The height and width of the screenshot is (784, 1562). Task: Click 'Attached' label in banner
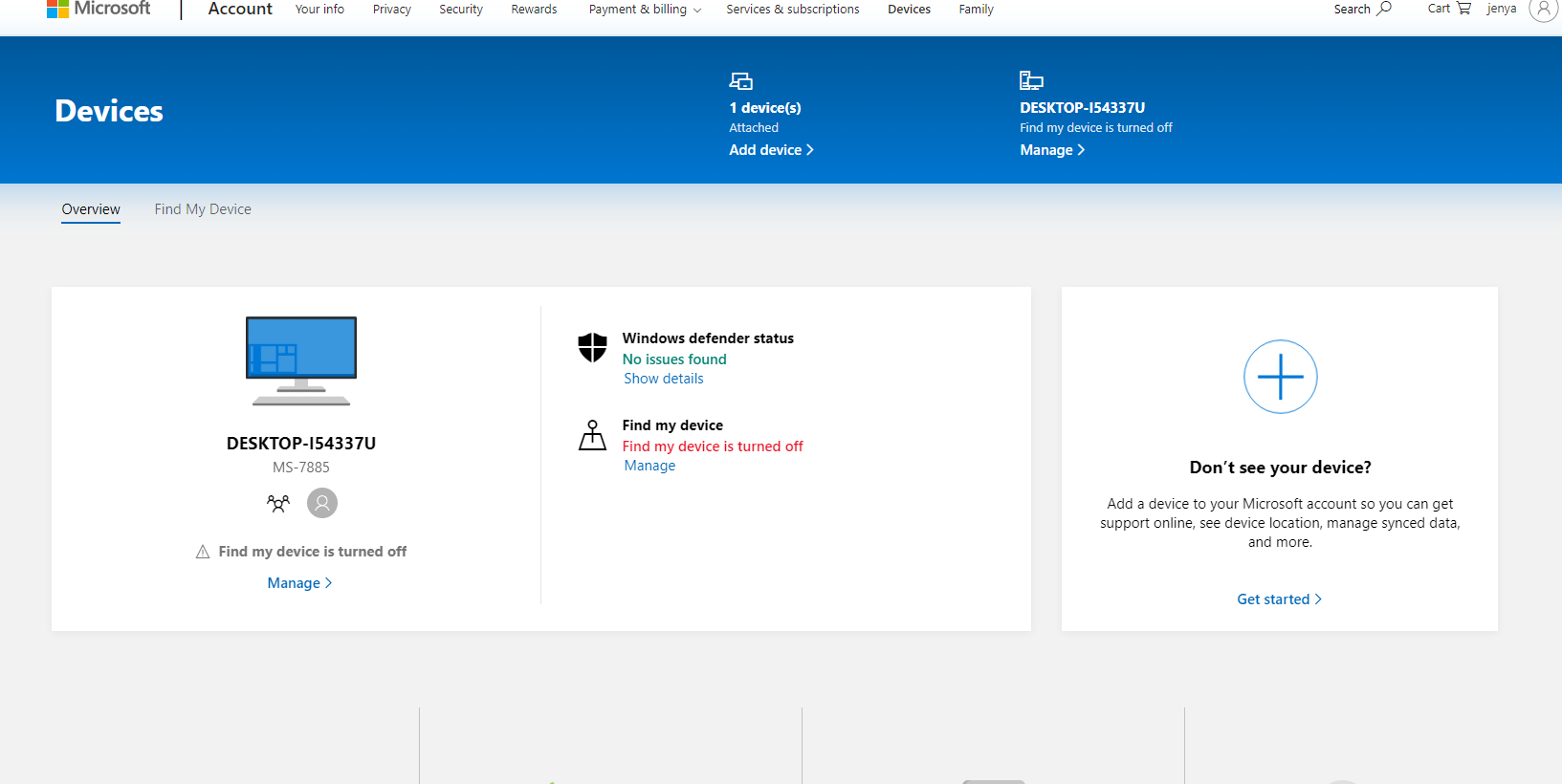click(754, 128)
